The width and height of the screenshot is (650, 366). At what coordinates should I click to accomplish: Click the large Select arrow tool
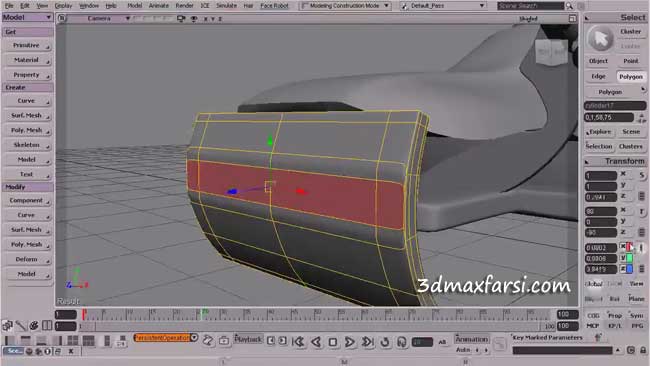[x=600, y=39]
